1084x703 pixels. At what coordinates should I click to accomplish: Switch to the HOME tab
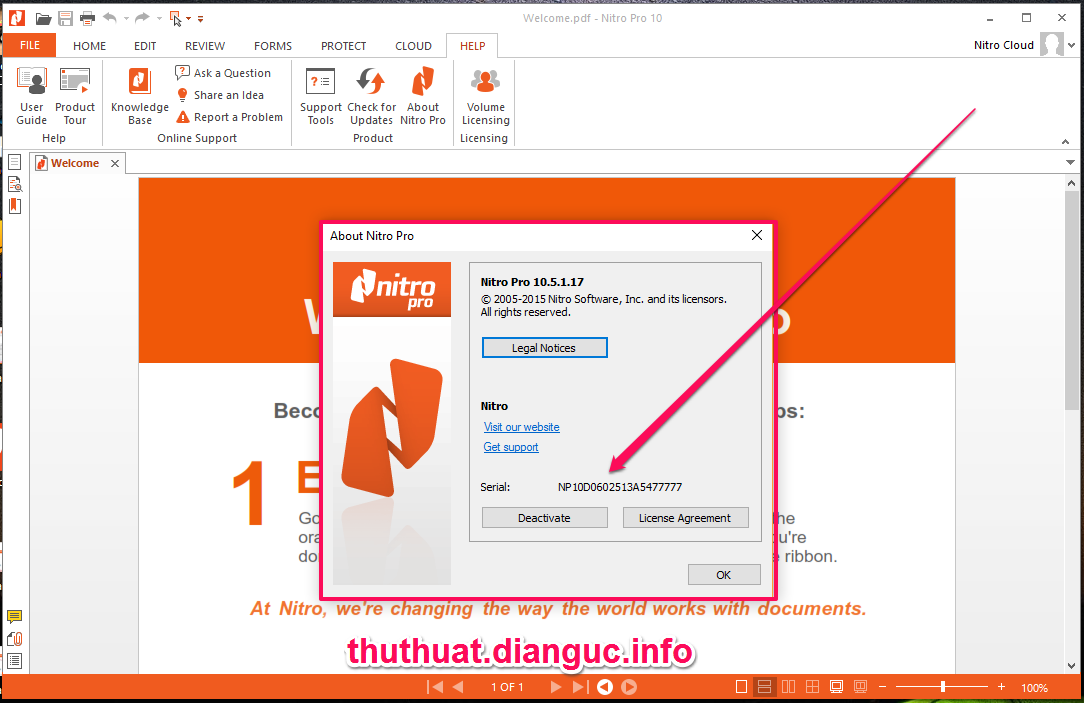[90, 46]
